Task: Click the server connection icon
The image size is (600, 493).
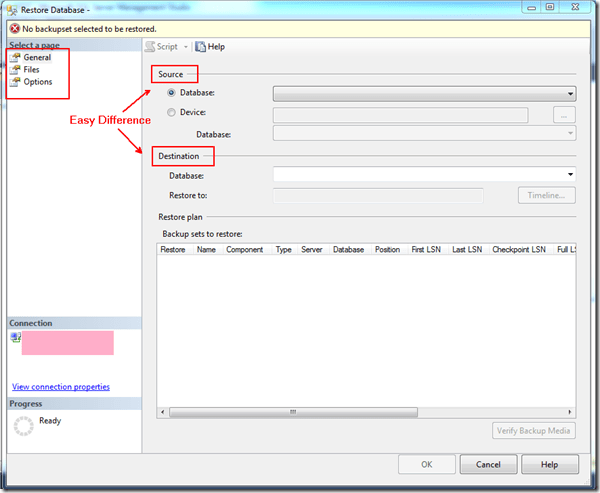Action: 15,338
